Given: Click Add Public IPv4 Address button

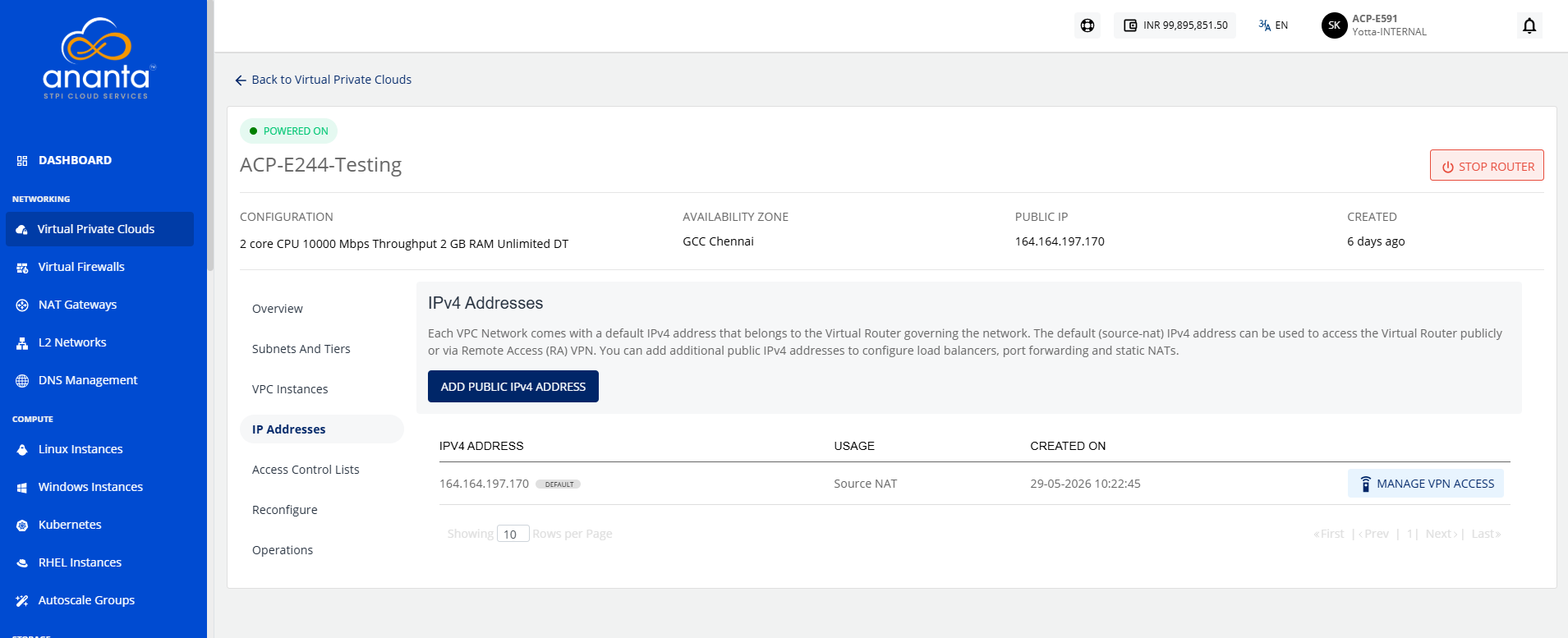Looking at the screenshot, I should (513, 387).
